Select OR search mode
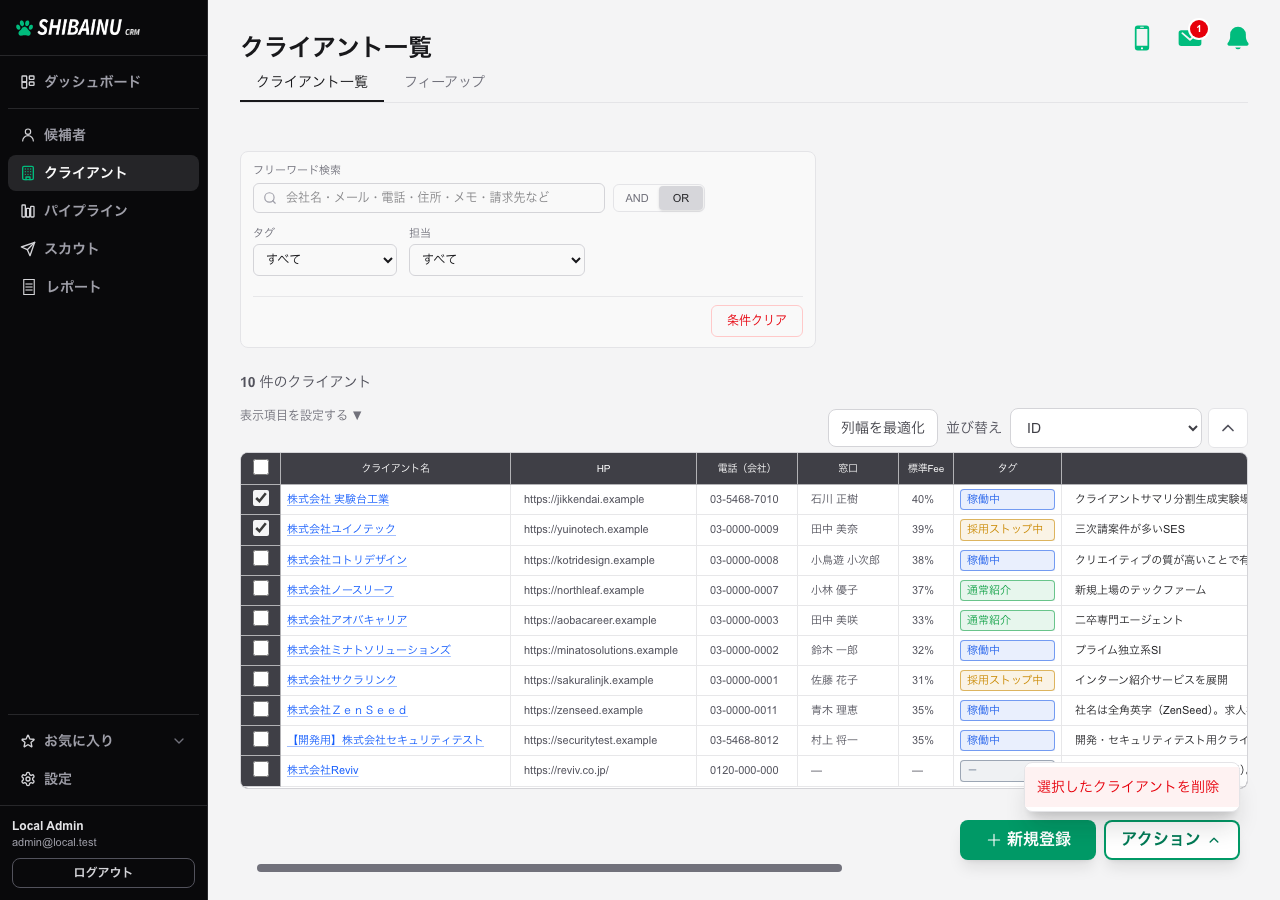1280x900 pixels. point(681,198)
